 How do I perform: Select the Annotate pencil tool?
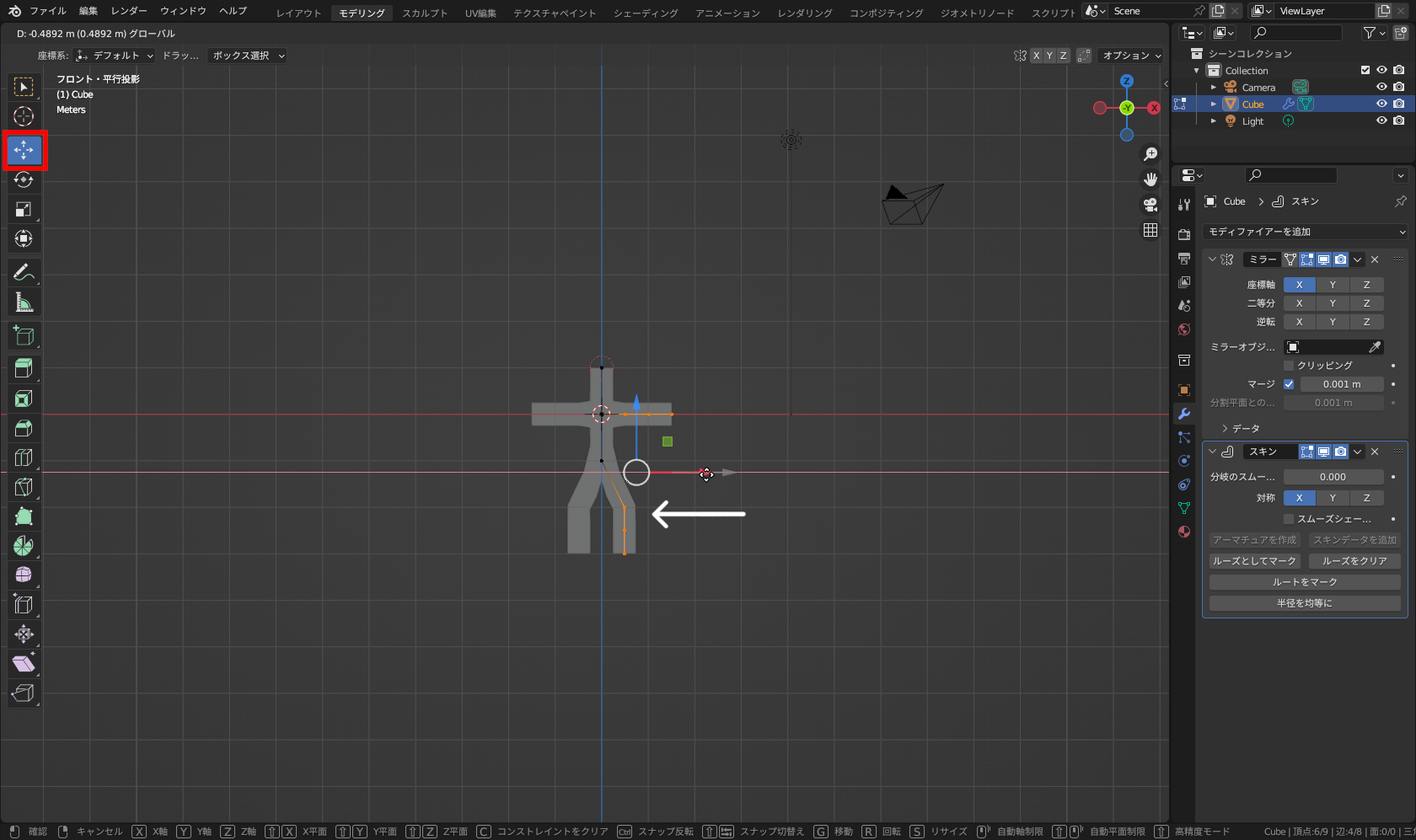pos(24,272)
